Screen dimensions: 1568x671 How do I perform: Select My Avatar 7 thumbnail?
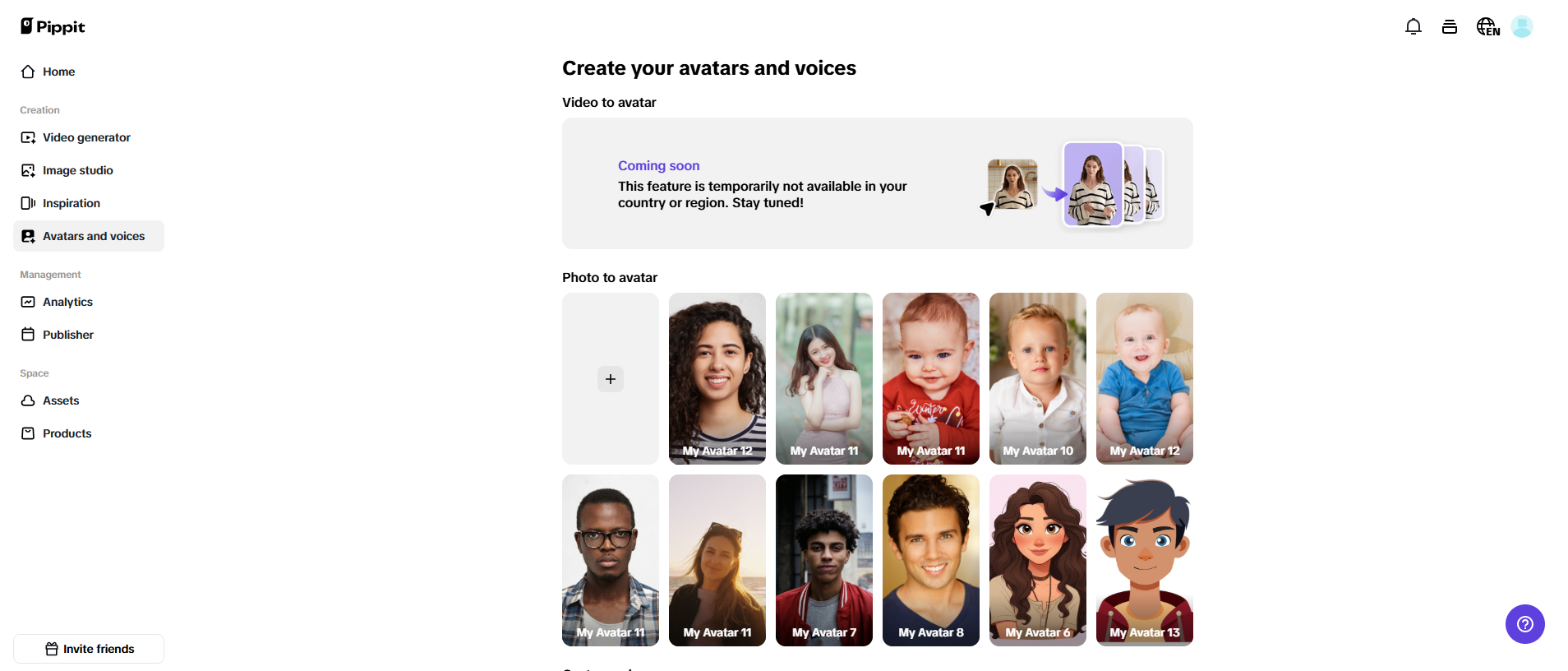tap(823, 560)
